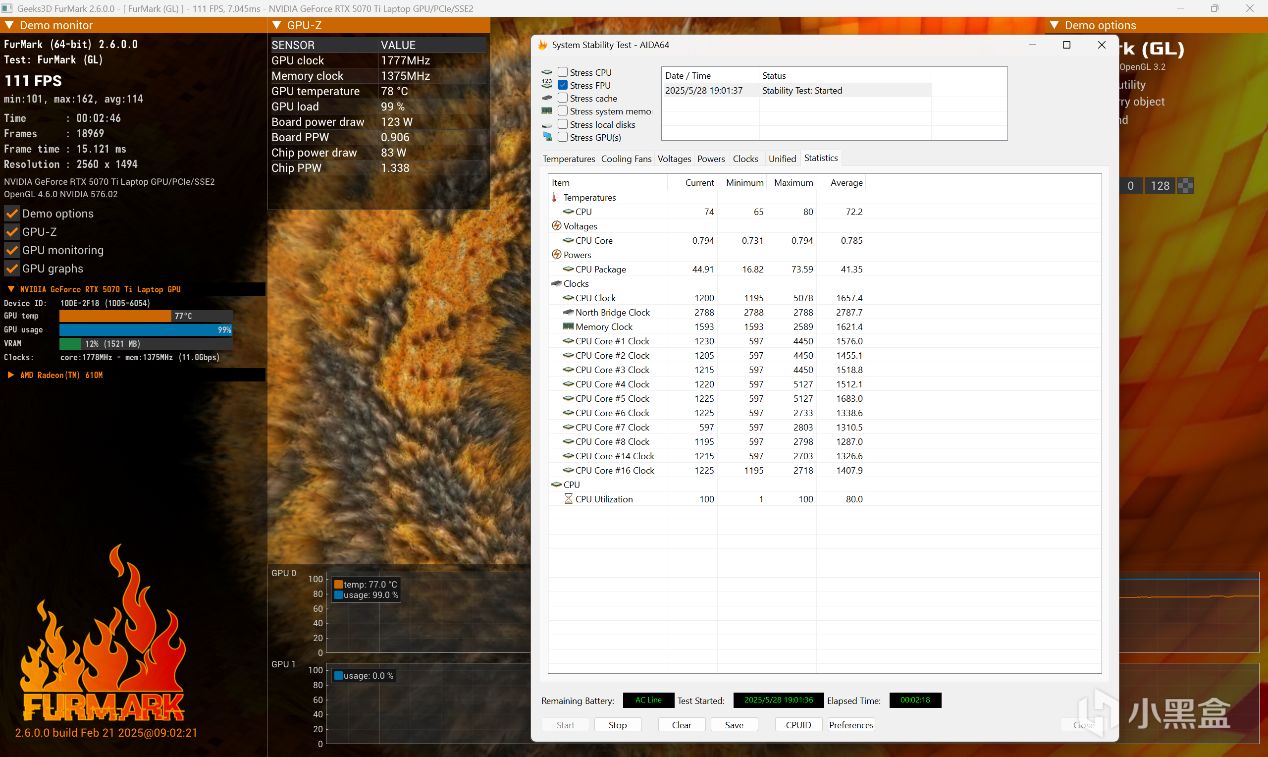Click the Average column header
The width and height of the screenshot is (1268, 757).
coord(841,183)
